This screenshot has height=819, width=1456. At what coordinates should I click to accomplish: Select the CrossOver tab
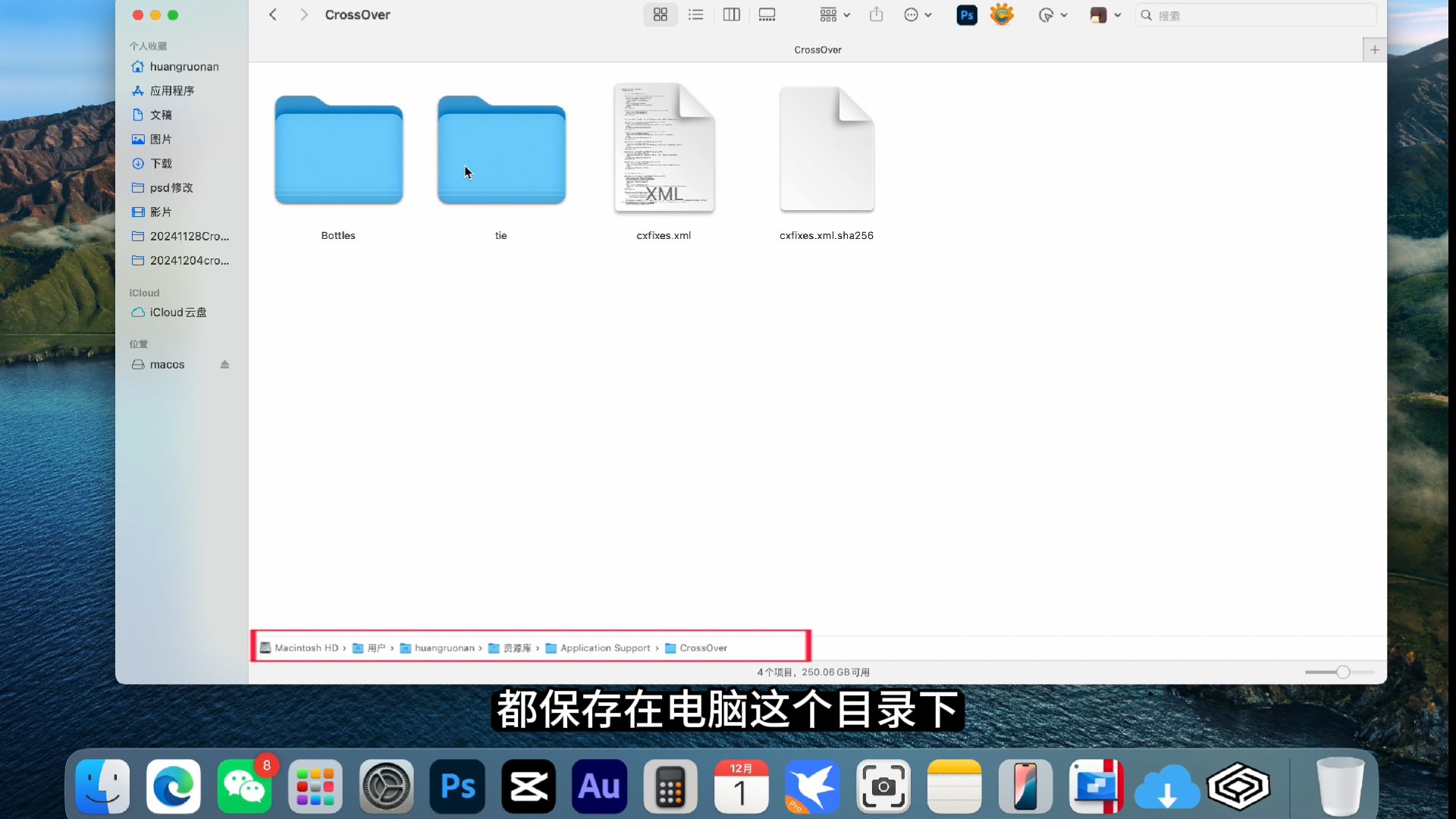(817, 49)
